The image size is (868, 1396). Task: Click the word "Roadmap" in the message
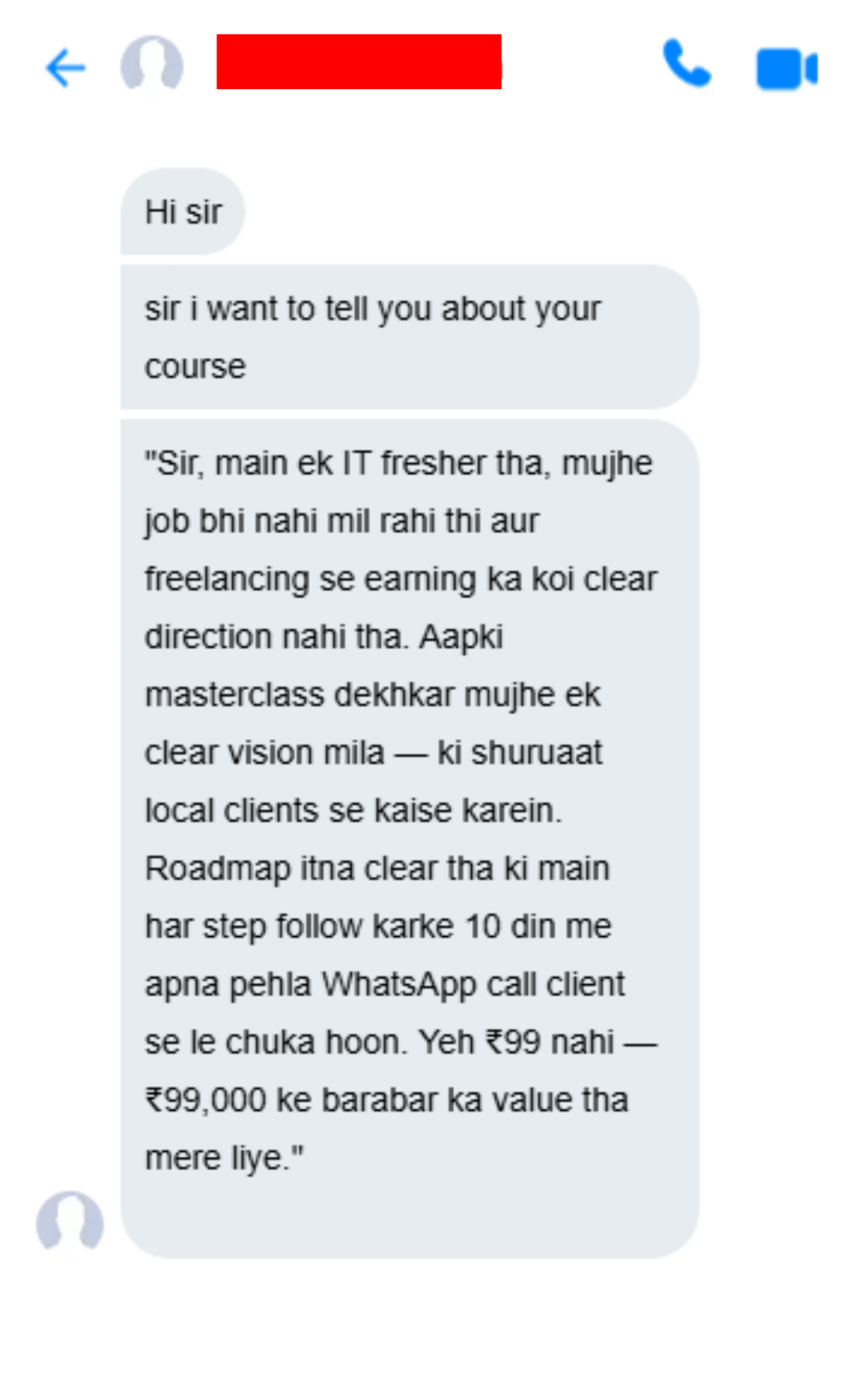218,870
